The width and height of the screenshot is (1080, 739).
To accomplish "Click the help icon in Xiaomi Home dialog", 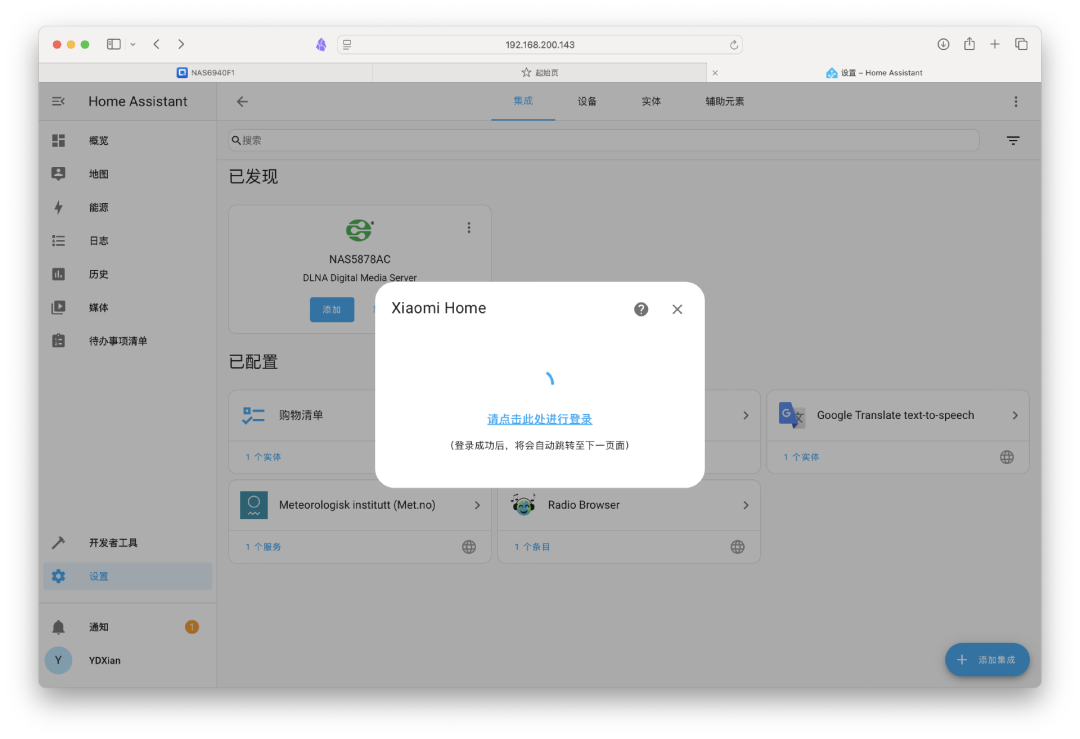I will [641, 309].
